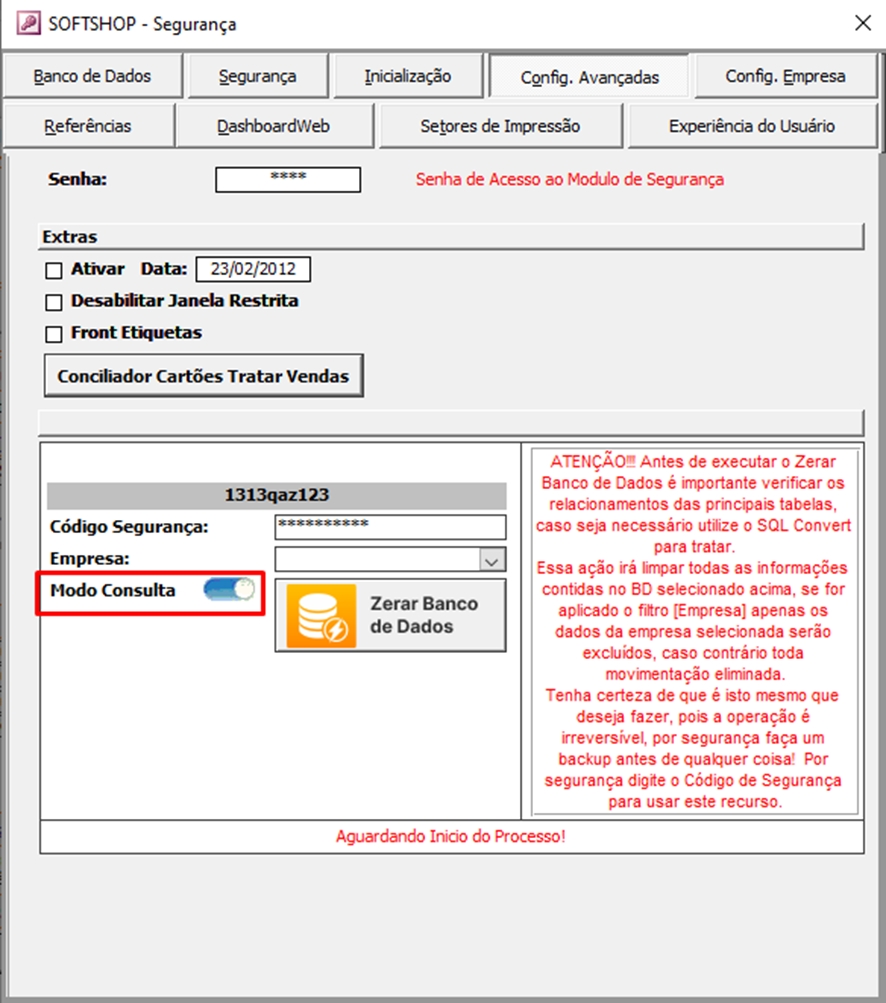Open the Referências tab
This screenshot has height=1003, width=886.
coord(88,126)
